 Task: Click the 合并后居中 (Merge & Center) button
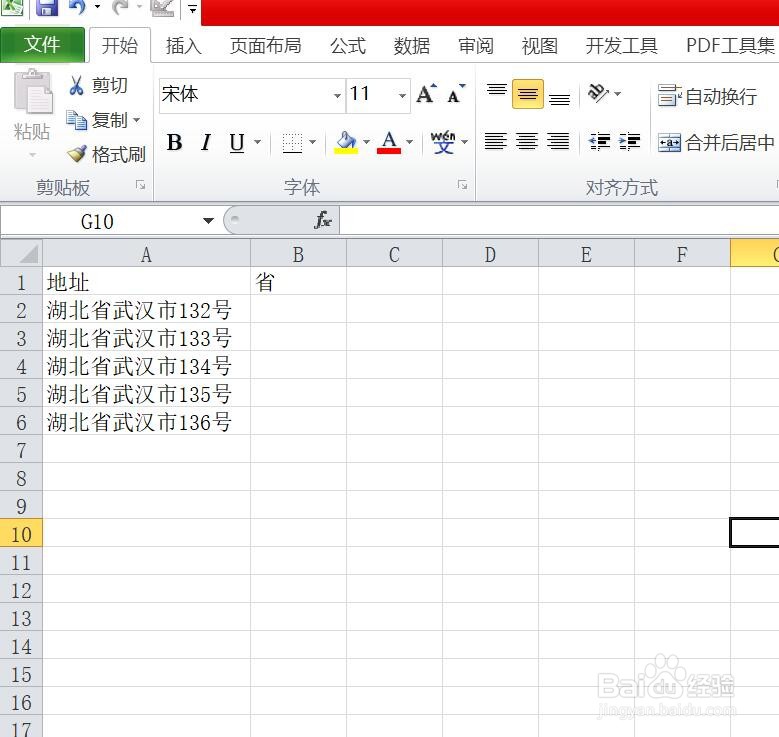click(x=716, y=143)
